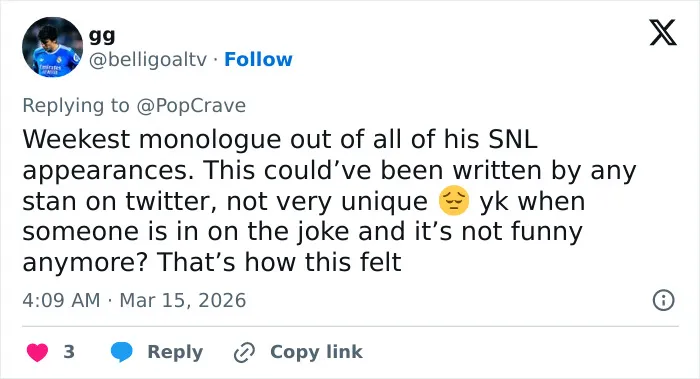Image resolution: width=700 pixels, height=379 pixels.
Task: Click the display name gg
Action: tap(102, 36)
